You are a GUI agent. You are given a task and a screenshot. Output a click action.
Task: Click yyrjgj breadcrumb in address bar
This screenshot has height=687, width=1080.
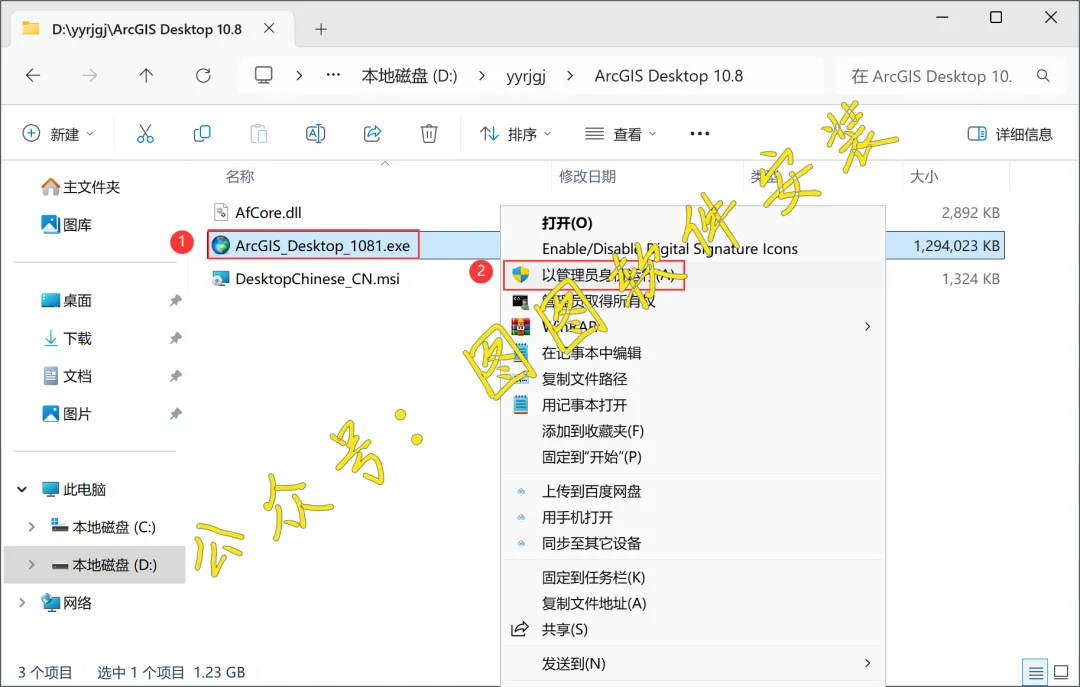526,76
